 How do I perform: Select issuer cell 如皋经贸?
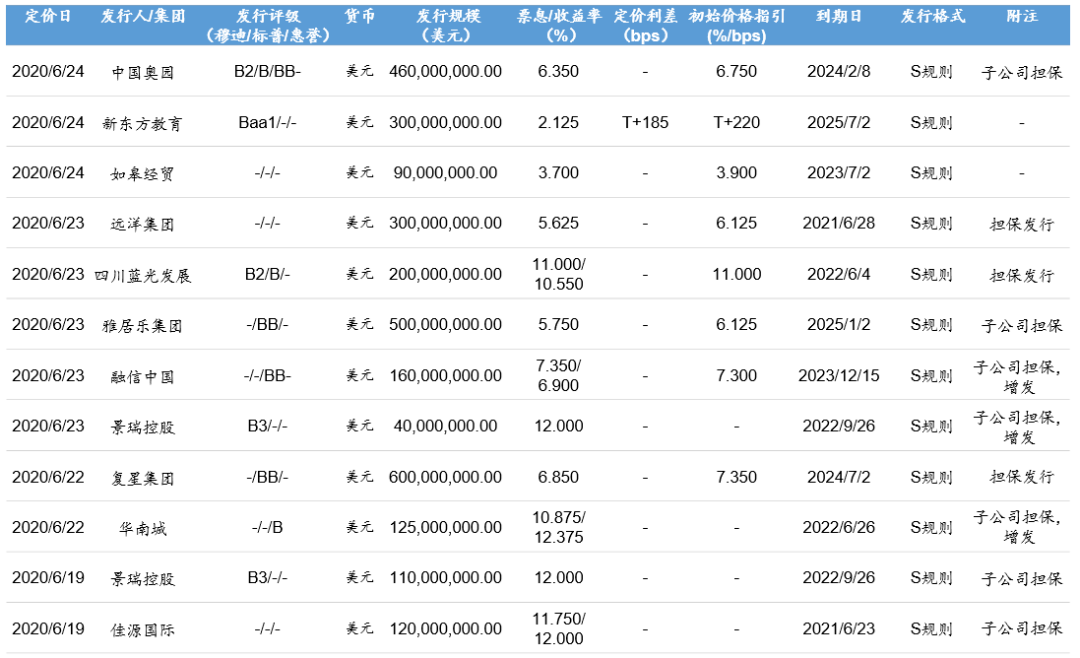click(143, 174)
